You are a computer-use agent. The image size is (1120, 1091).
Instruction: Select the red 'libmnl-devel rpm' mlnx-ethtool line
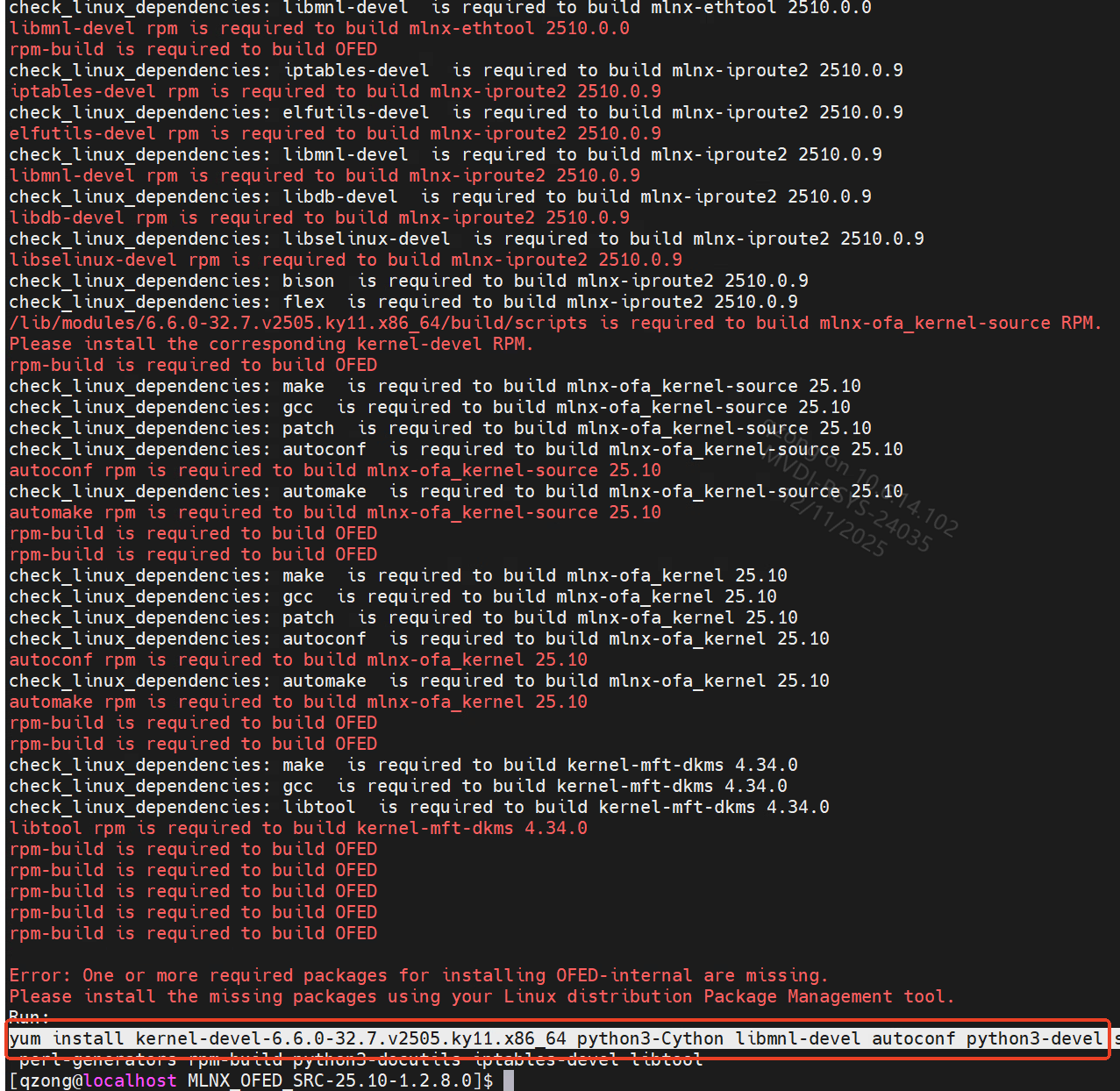click(x=319, y=28)
